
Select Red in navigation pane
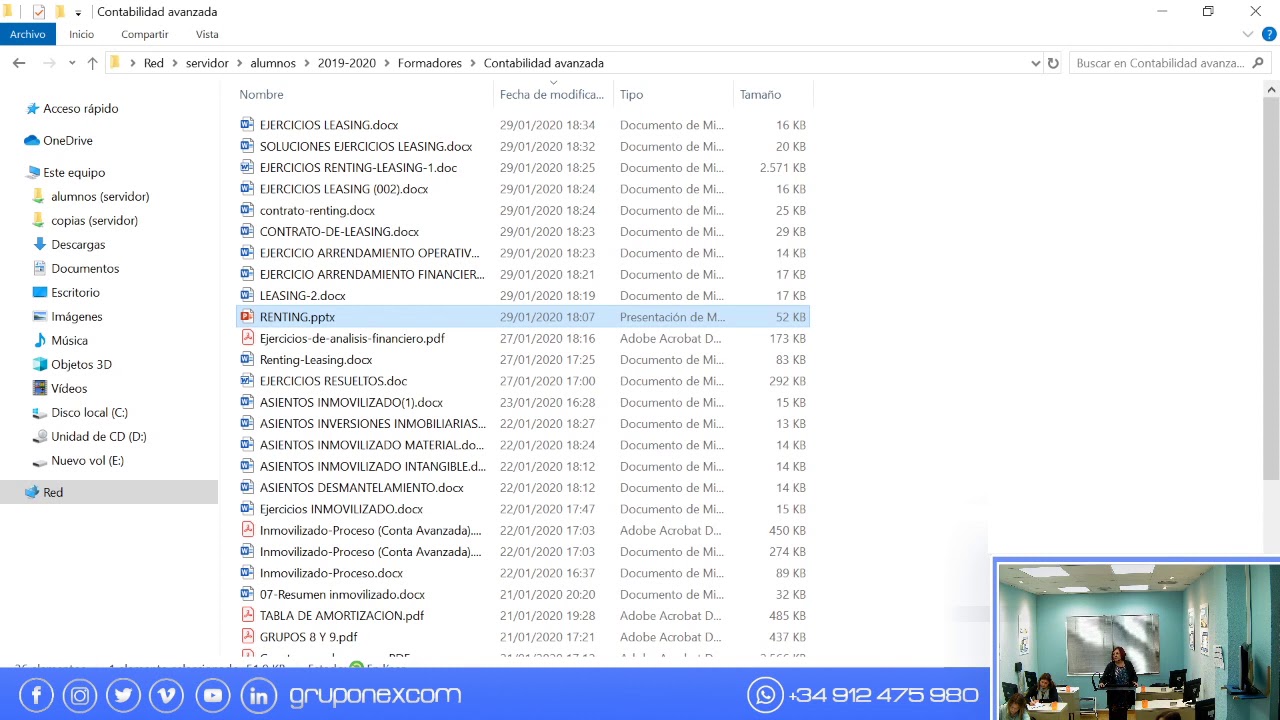(53, 492)
